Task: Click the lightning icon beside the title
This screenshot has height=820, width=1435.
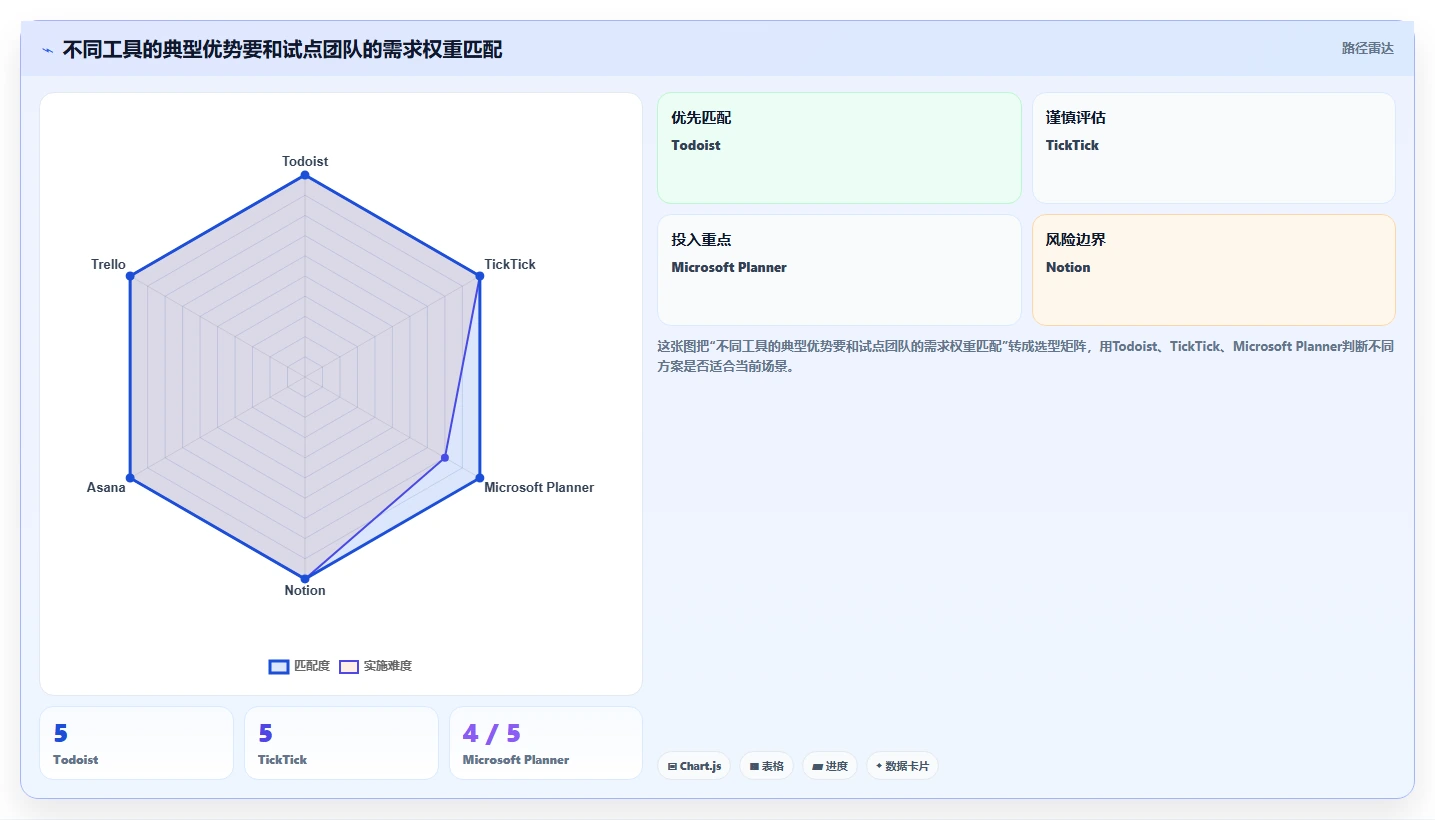Action: [x=47, y=50]
